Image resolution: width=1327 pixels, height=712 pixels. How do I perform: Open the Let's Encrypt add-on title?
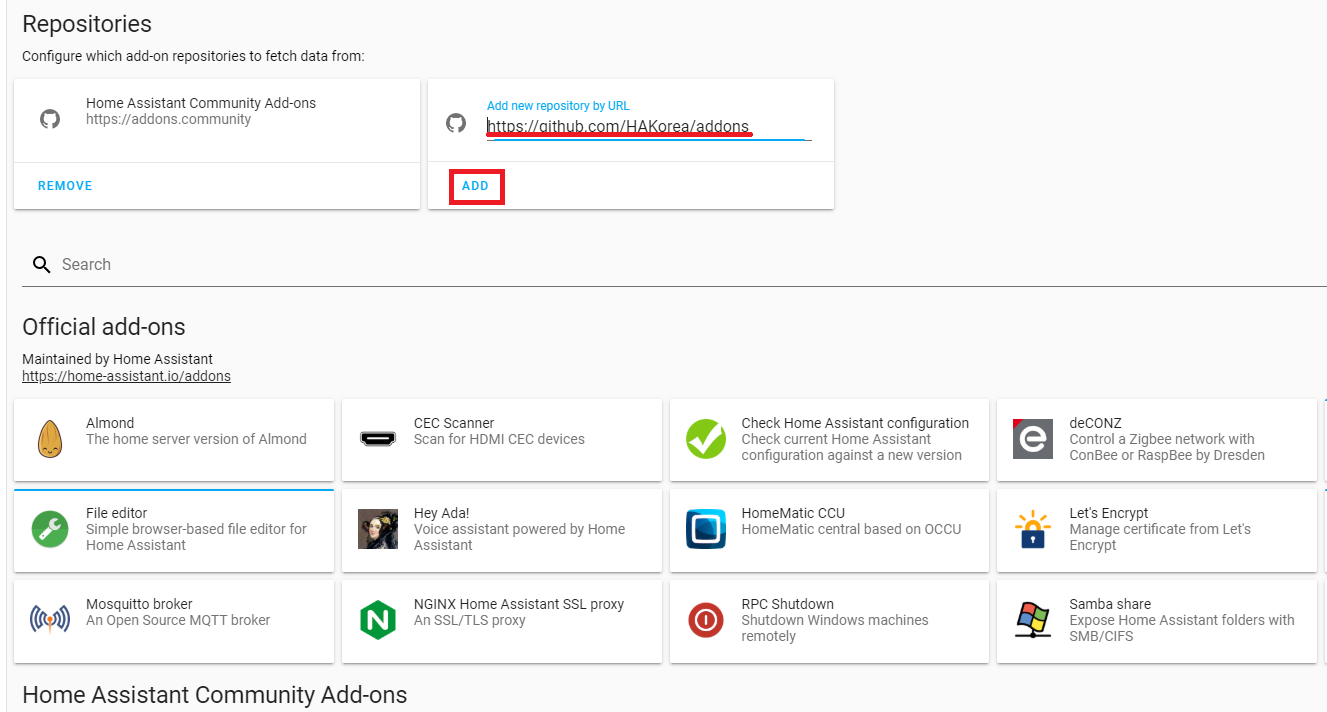[1109, 513]
